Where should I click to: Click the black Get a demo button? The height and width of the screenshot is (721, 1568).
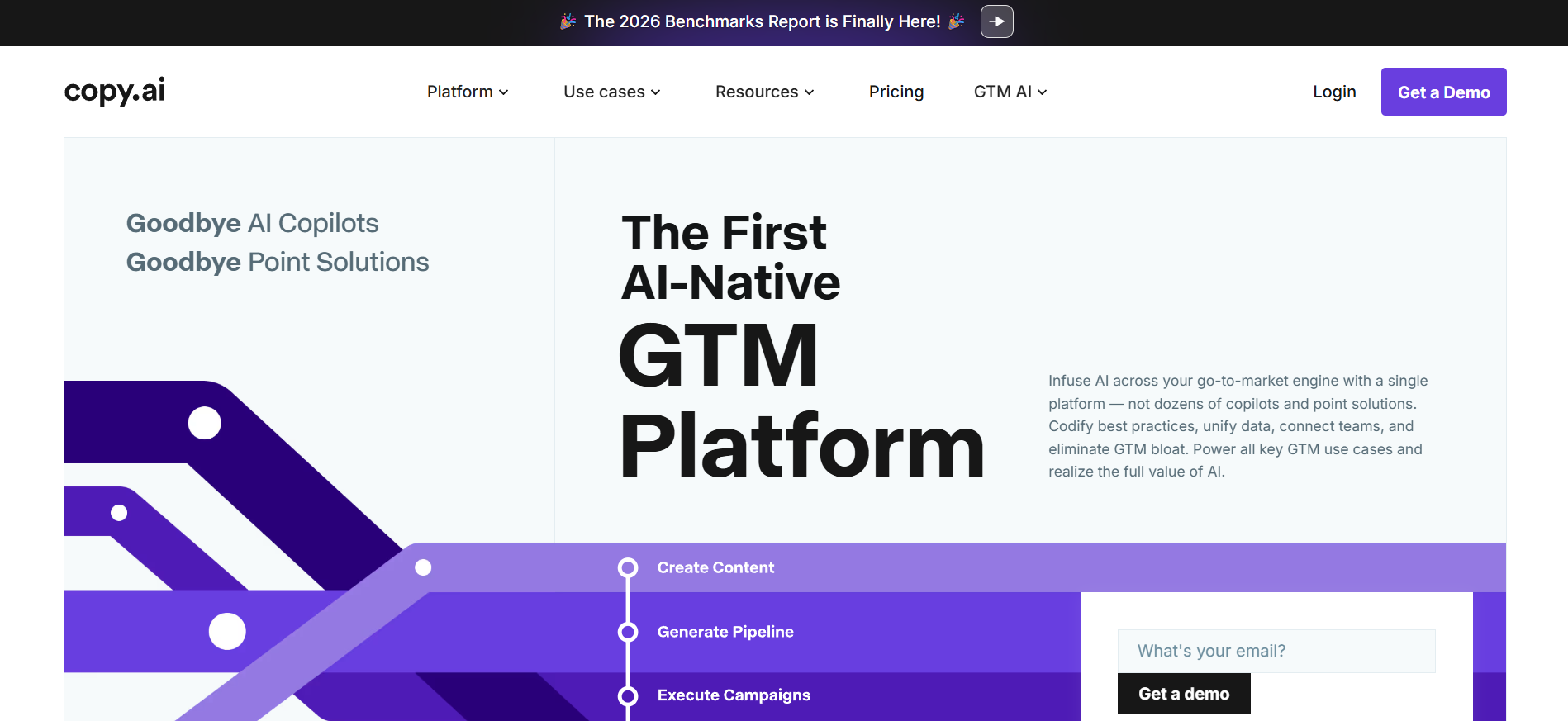(x=1184, y=694)
